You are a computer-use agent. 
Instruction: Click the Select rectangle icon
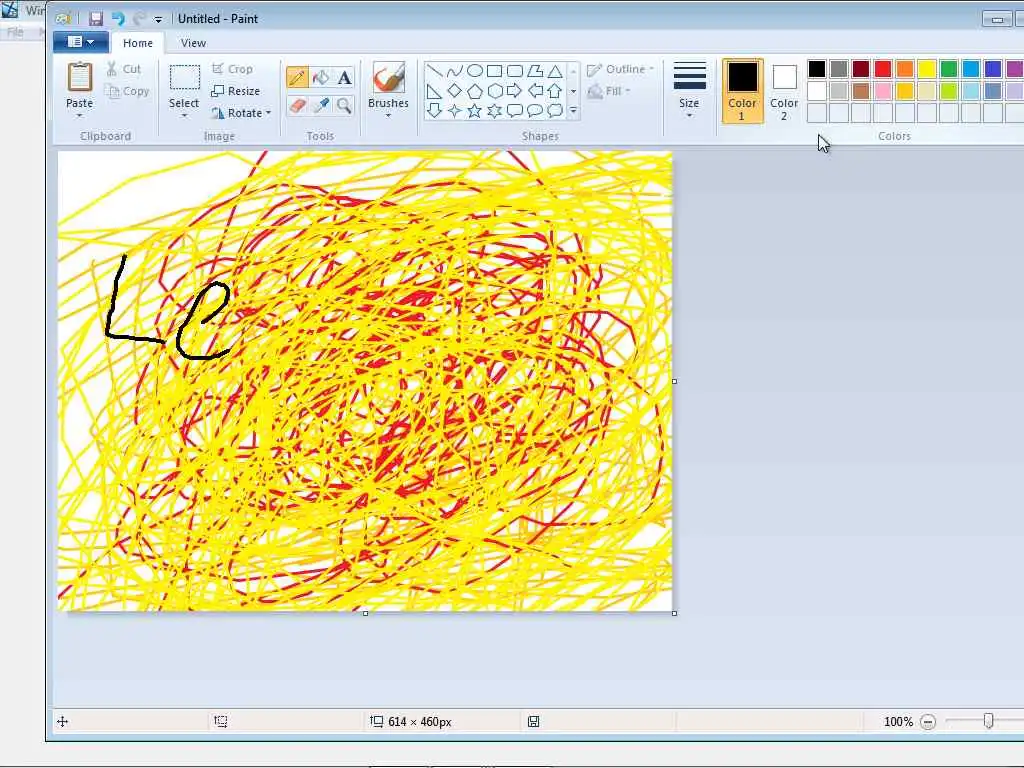pyautogui.click(x=185, y=78)
